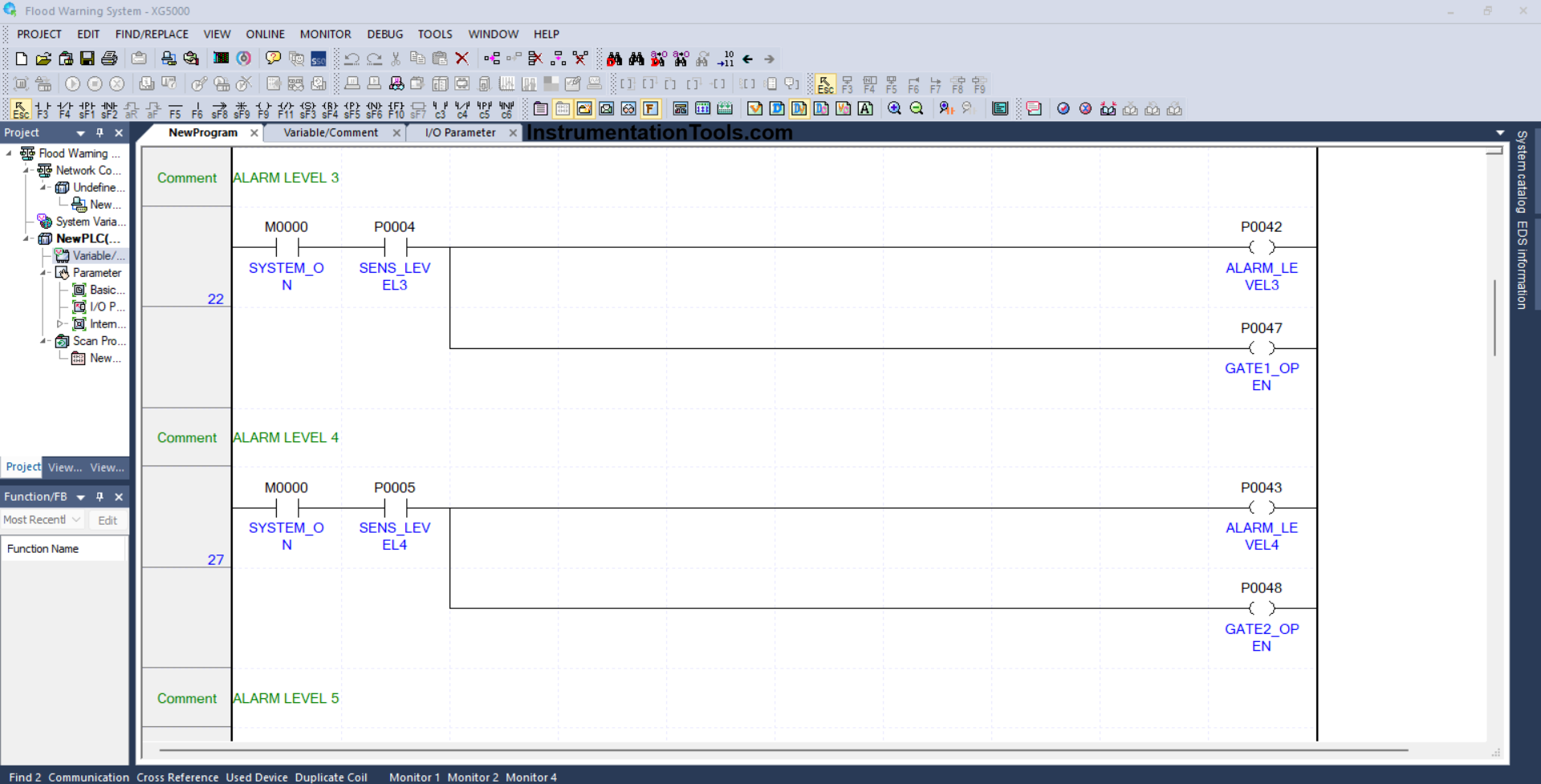The width and height of the screenshot is (1541, 784).
Task: Pin the Project panel
Action: coord(100,132)
